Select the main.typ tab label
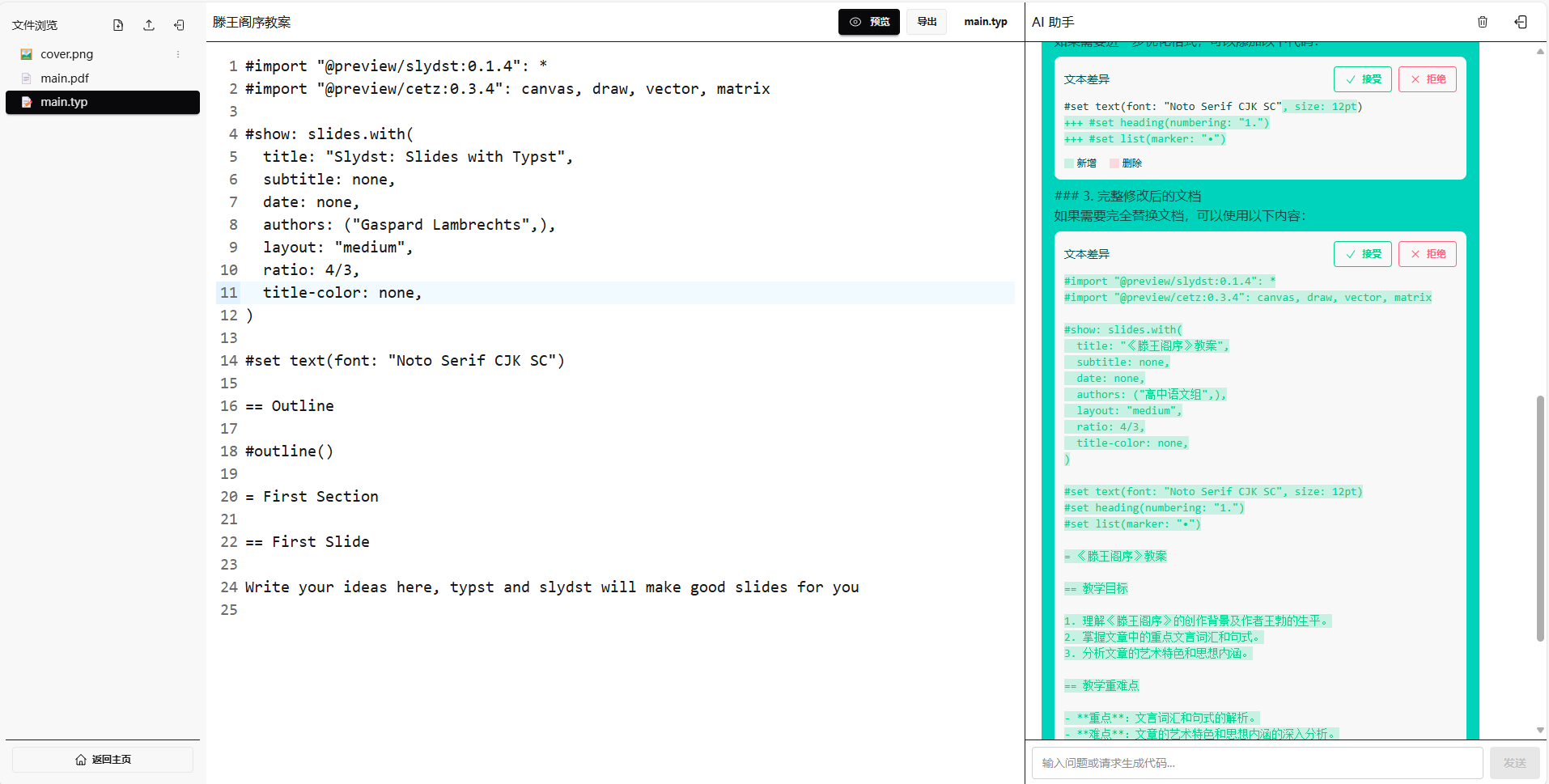Viewport: 1549px width, 784px height. [x=985, y=22]
